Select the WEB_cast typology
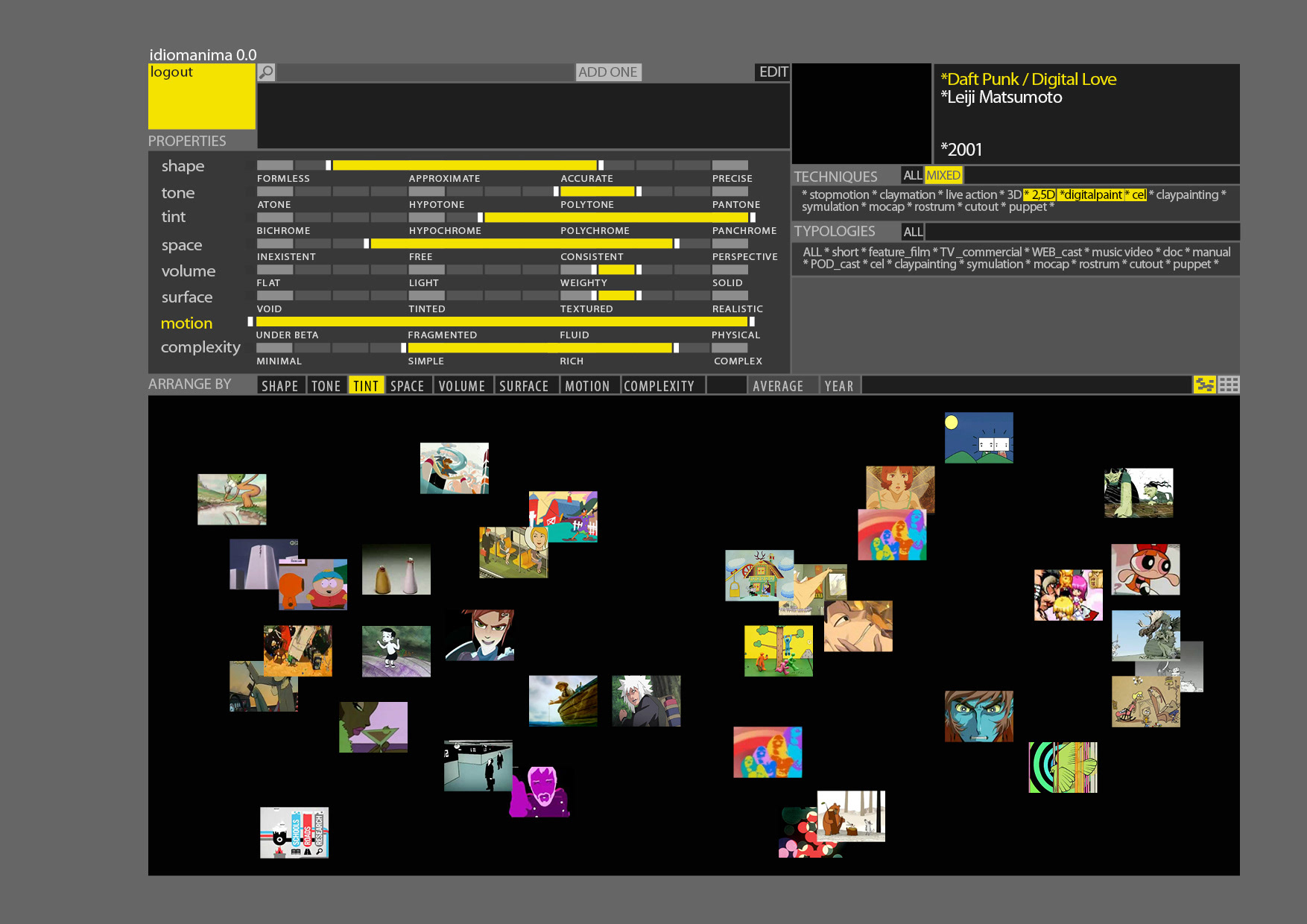This screenshot has width=1307, height=924. point(1057,252)
